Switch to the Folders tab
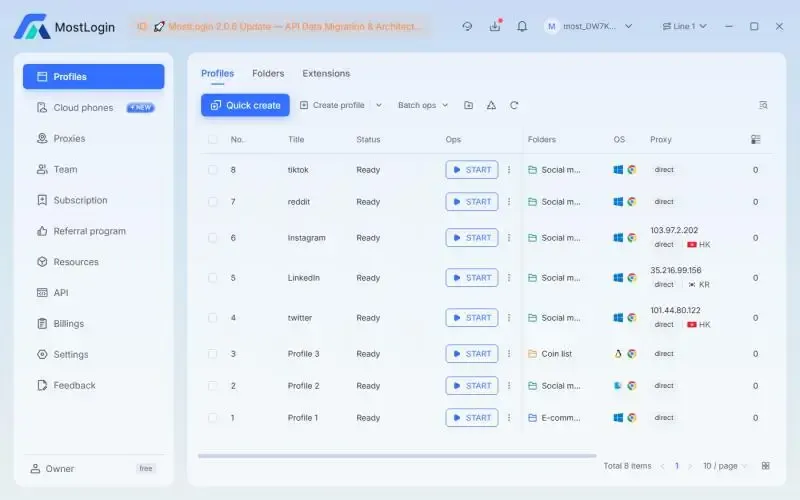 point(268,73)
